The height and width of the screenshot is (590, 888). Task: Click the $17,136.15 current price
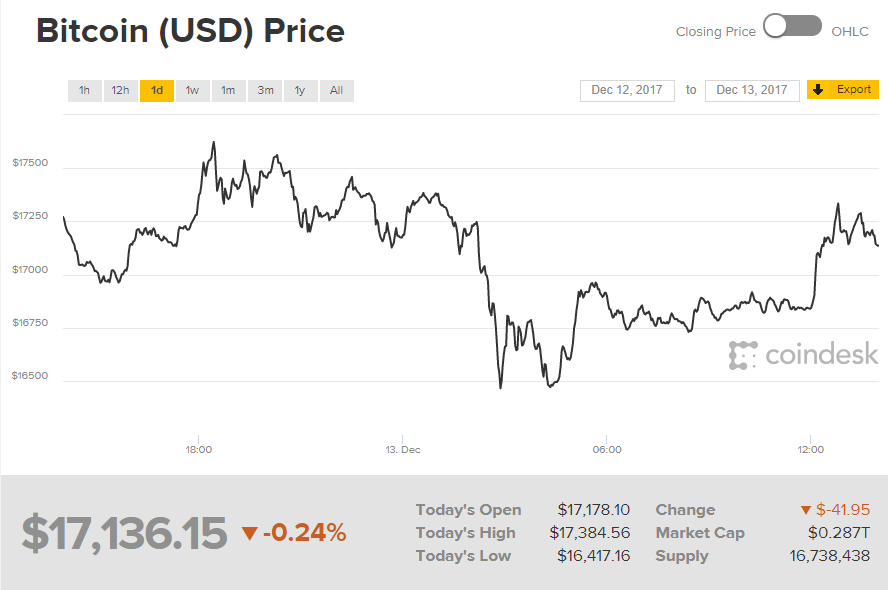point(124,533)
